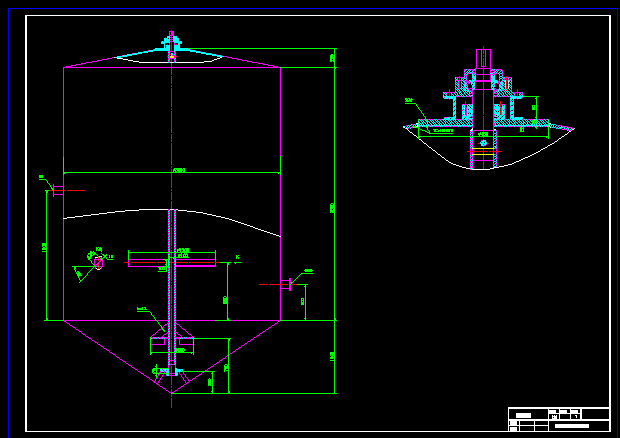Viewport: 620px width, 438px height.
Task: Select the magenta shaft top in the detail view
Action: [485, 57]
